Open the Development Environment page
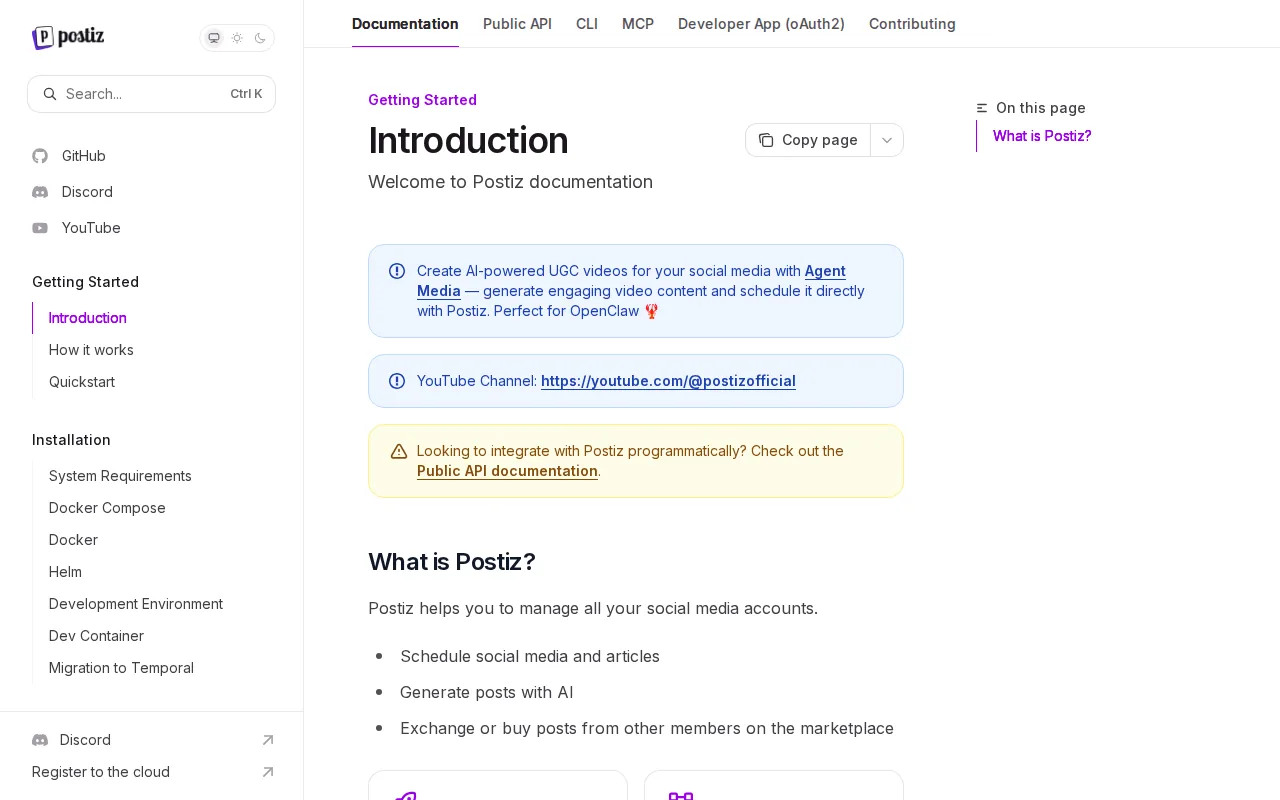The image size is (1280, 800). click(x=136, y=604)
